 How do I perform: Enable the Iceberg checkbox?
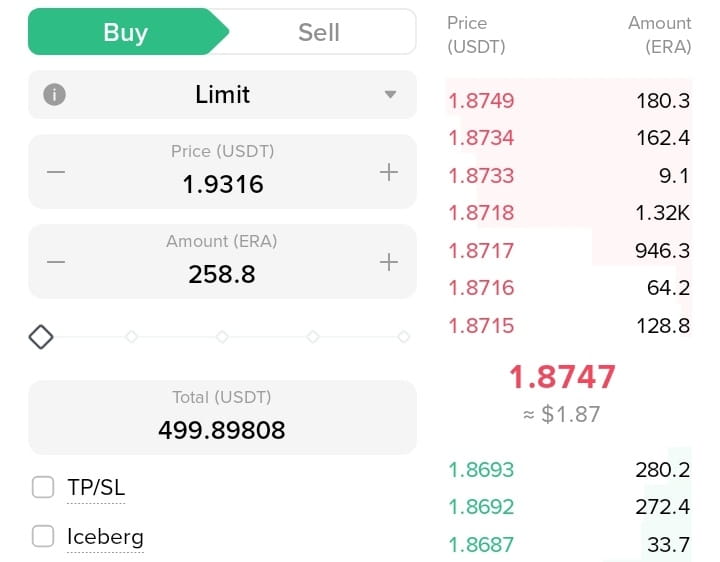click(x=43, y=536)
